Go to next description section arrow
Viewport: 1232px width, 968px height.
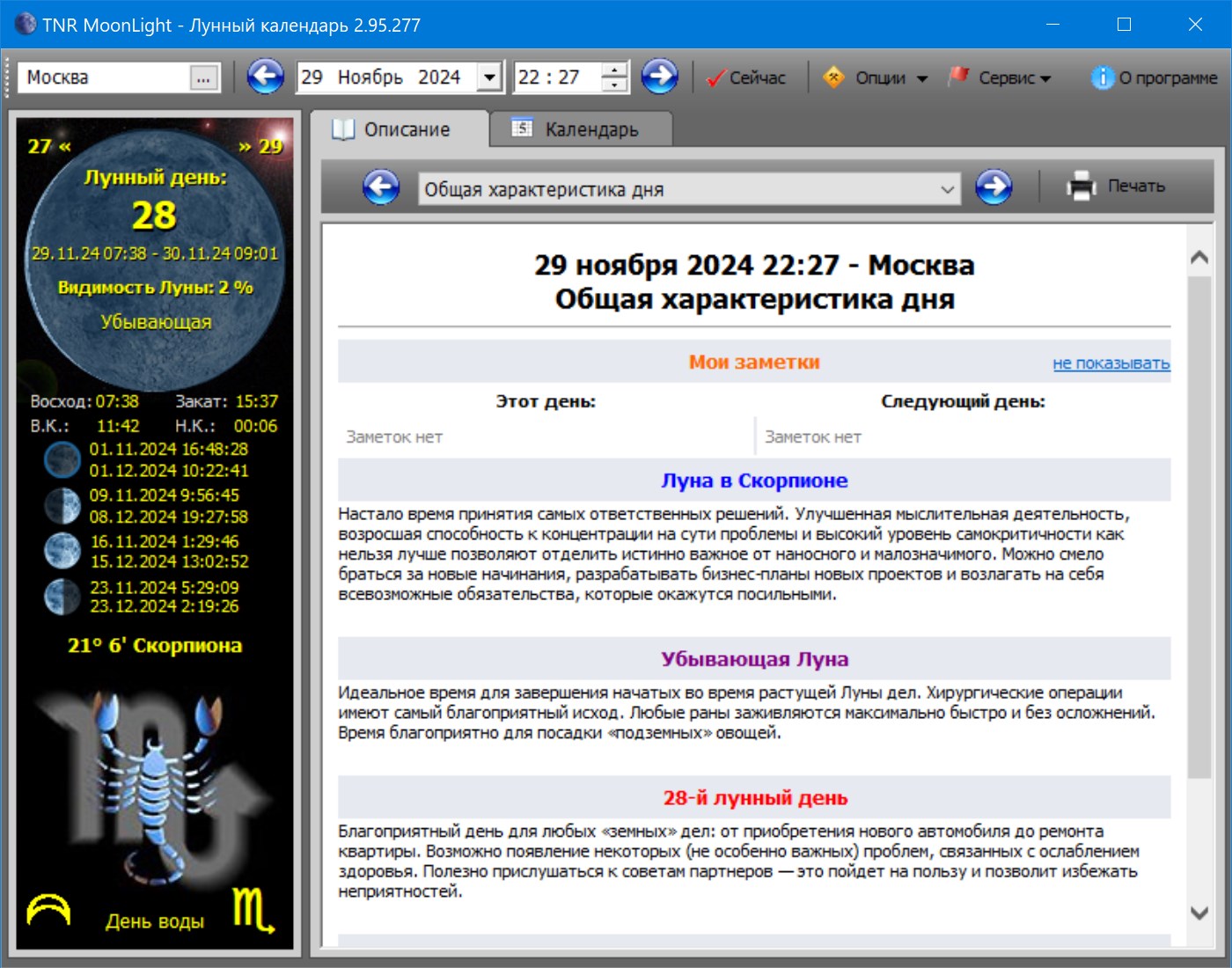[994, 187]
